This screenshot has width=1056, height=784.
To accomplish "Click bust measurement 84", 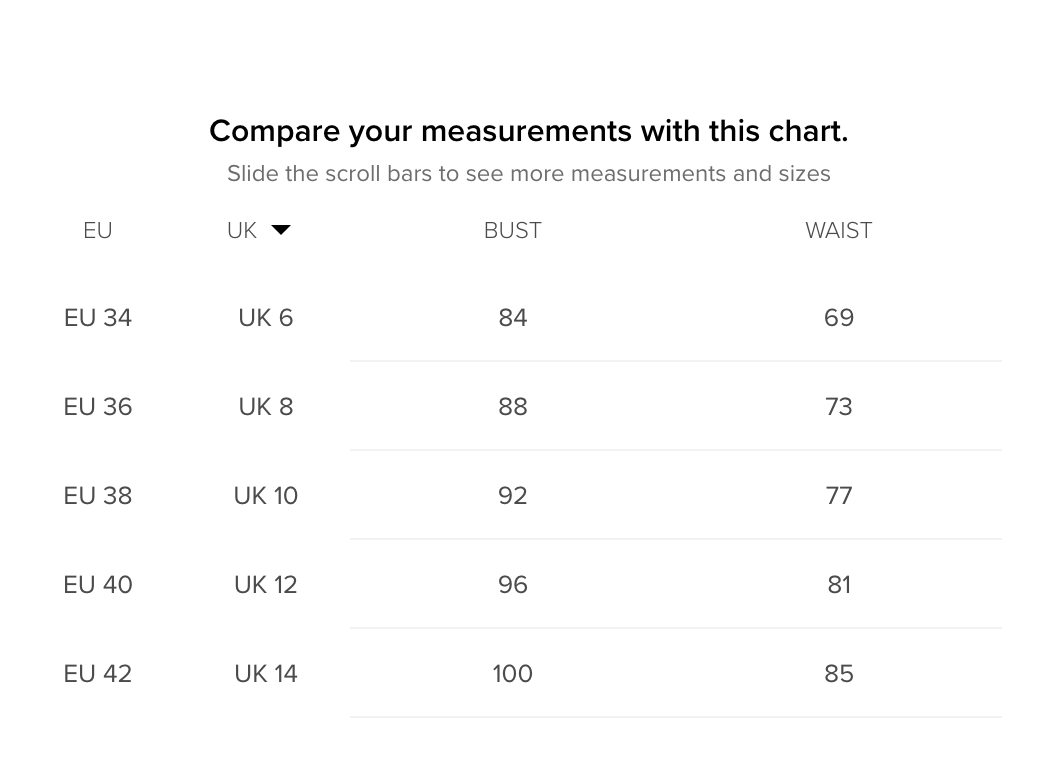I will [x=512, y=317].
